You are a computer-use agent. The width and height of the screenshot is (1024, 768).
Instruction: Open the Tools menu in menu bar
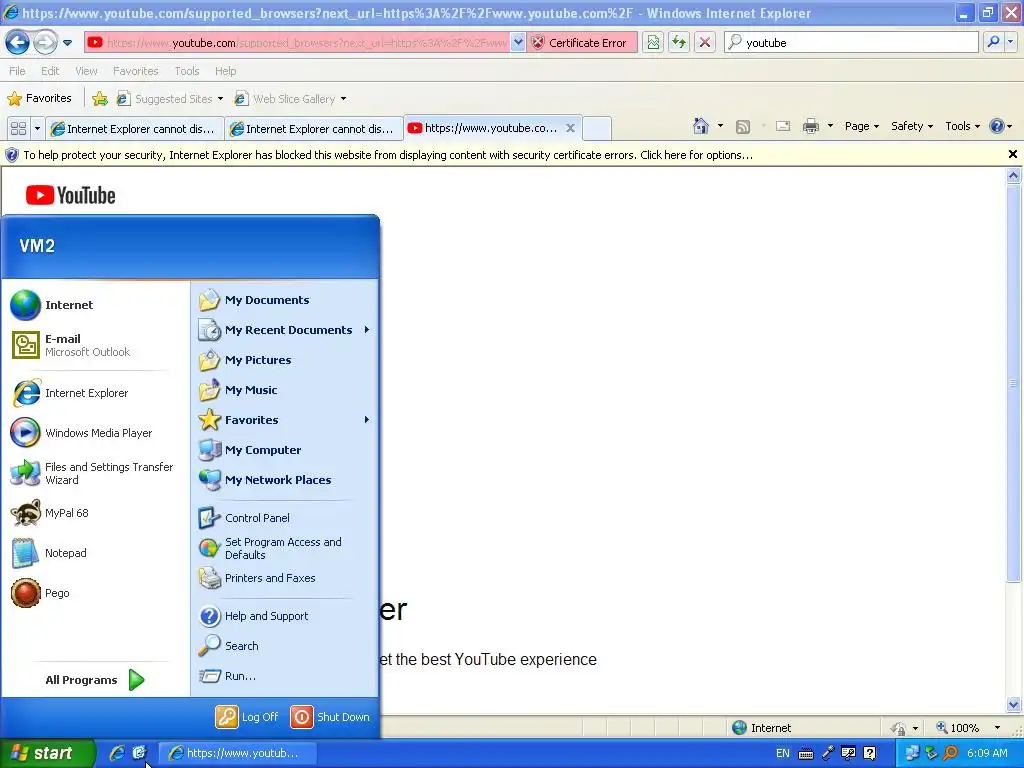pos(187,71)
